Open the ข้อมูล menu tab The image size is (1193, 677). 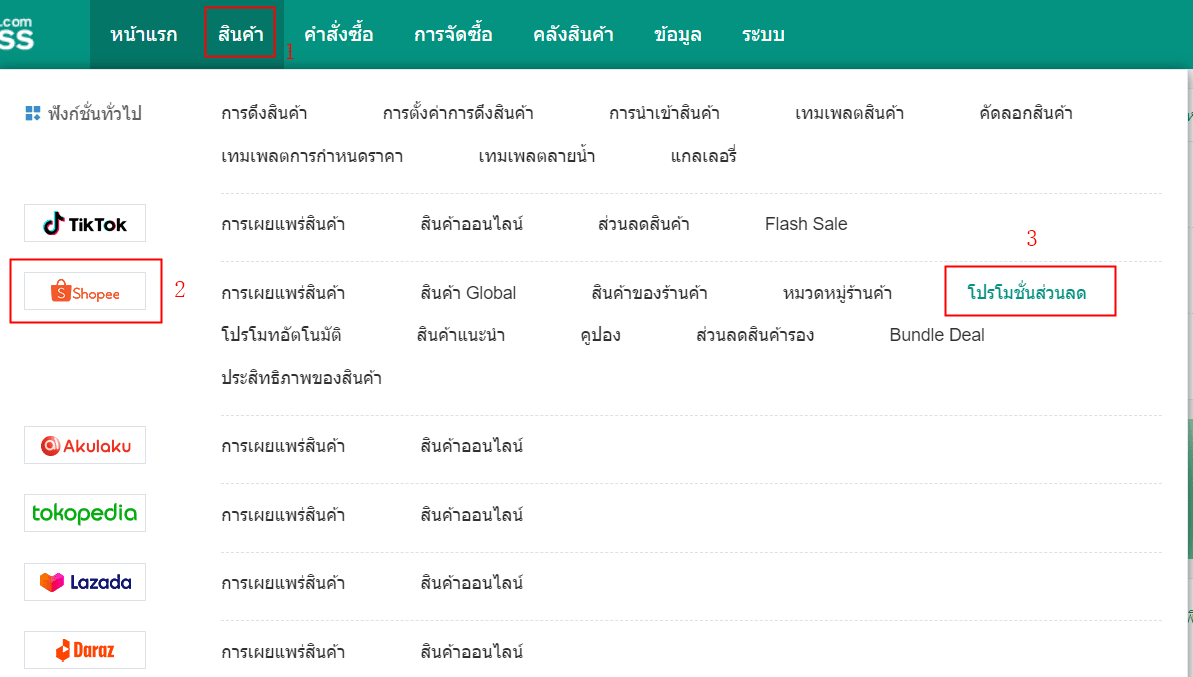pyautogui.click(x=677, y=34)
